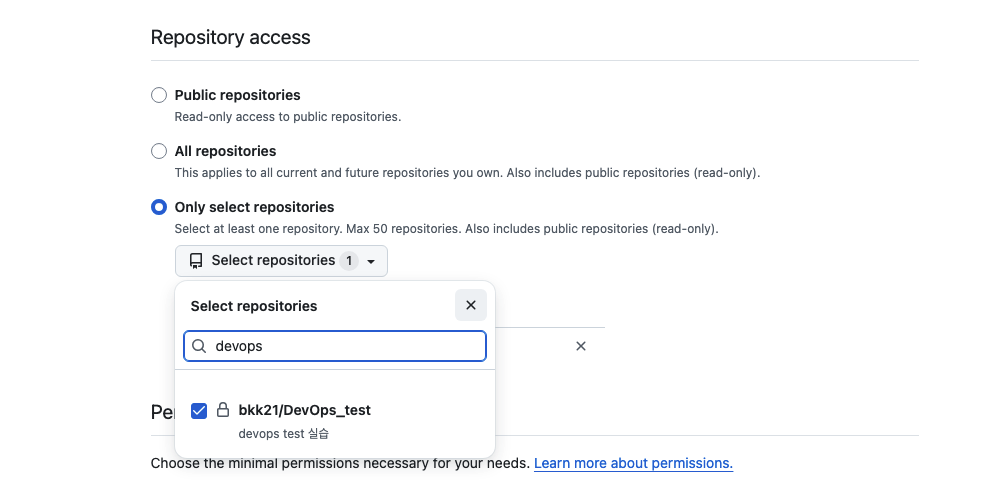Viewport: 993px width, 482px height.
Task: Open the Select repositories dropdown button
Action: [x=280, y=261]
